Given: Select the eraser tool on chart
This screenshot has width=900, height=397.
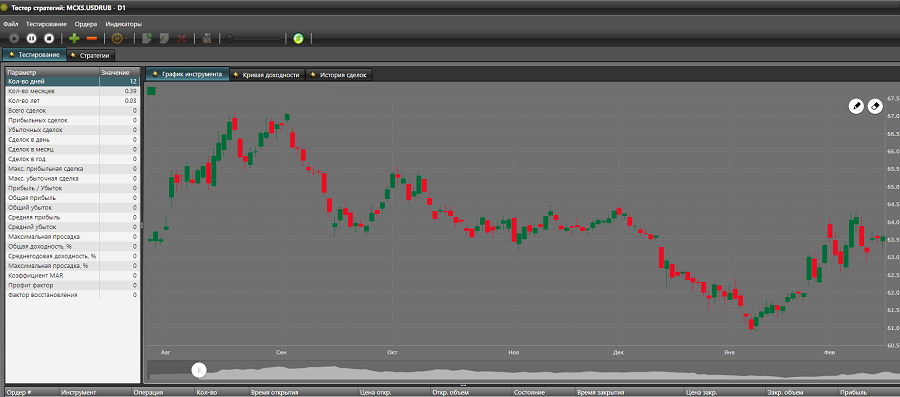Looking at the screenshot, I should [x=875, y=106].
